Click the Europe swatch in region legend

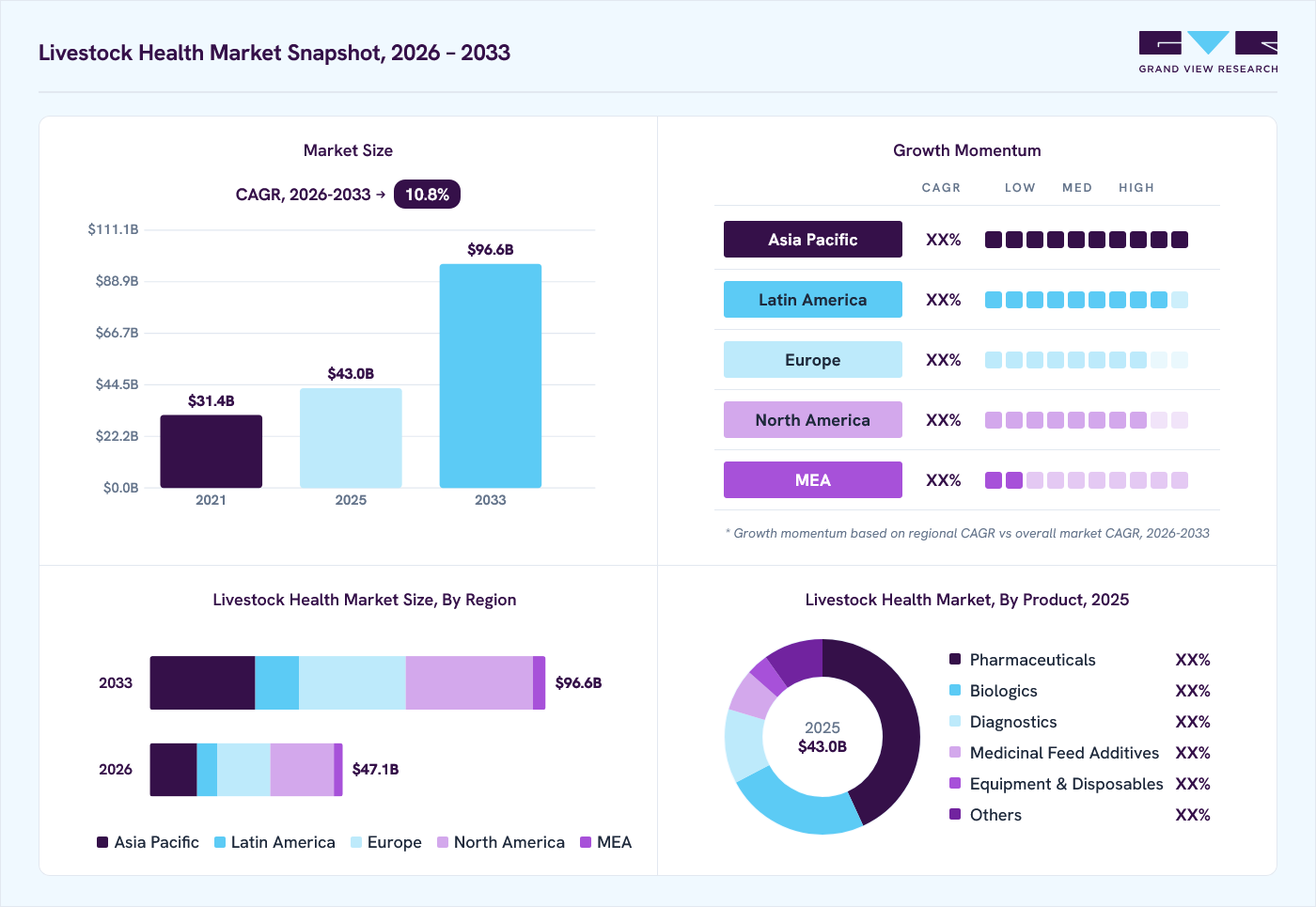[x=356, y=842]
